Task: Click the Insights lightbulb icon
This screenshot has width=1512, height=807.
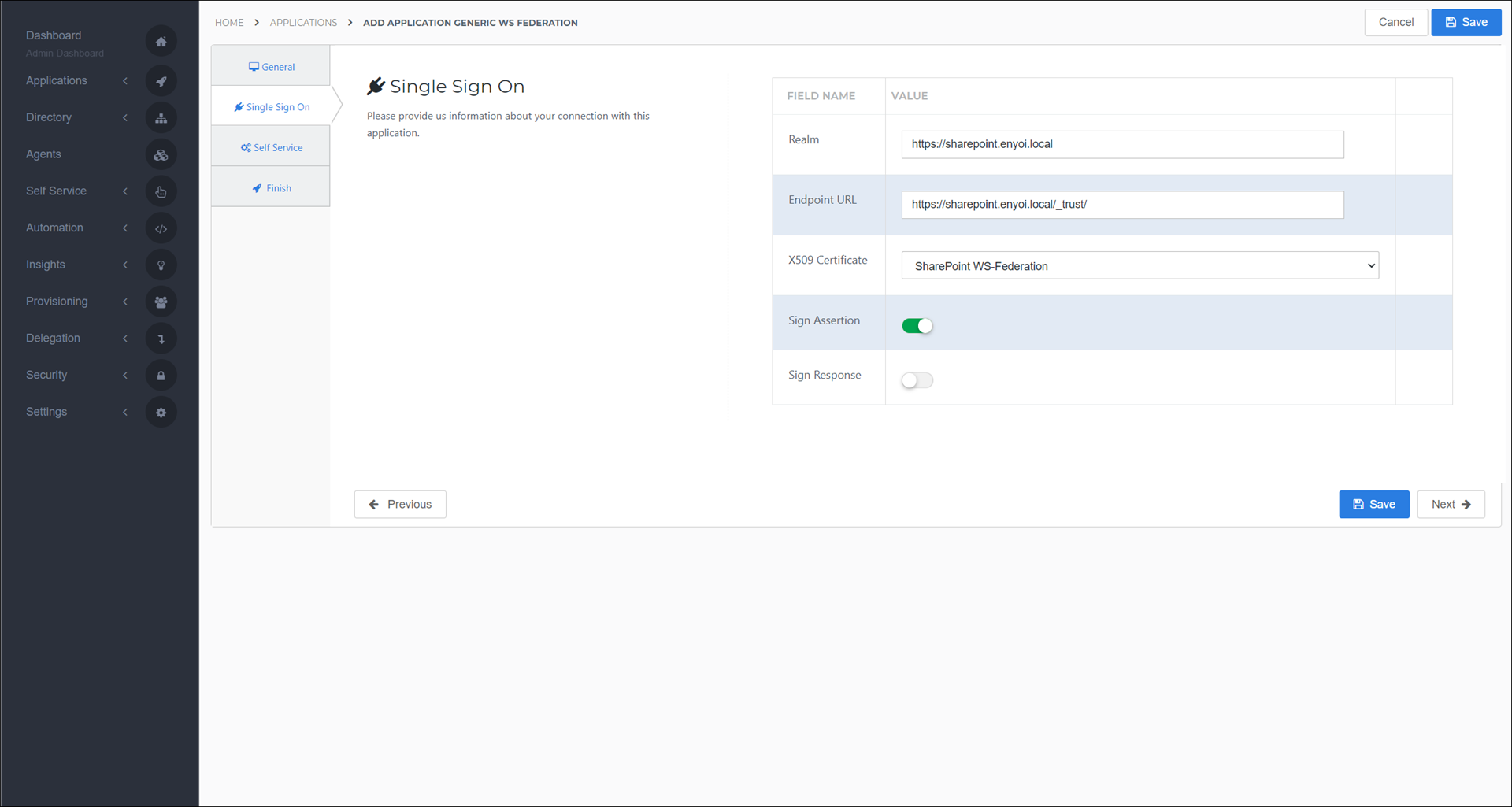Action: [x=161, y=265]
